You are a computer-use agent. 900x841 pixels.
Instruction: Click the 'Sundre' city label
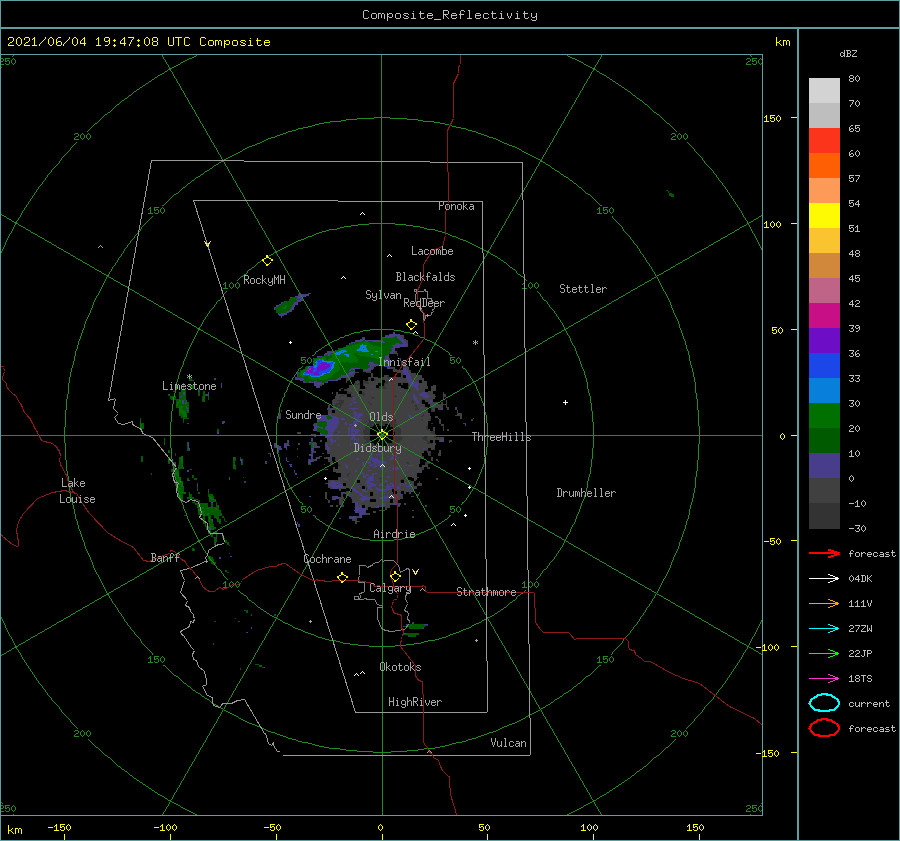click(x=304, y=415)
